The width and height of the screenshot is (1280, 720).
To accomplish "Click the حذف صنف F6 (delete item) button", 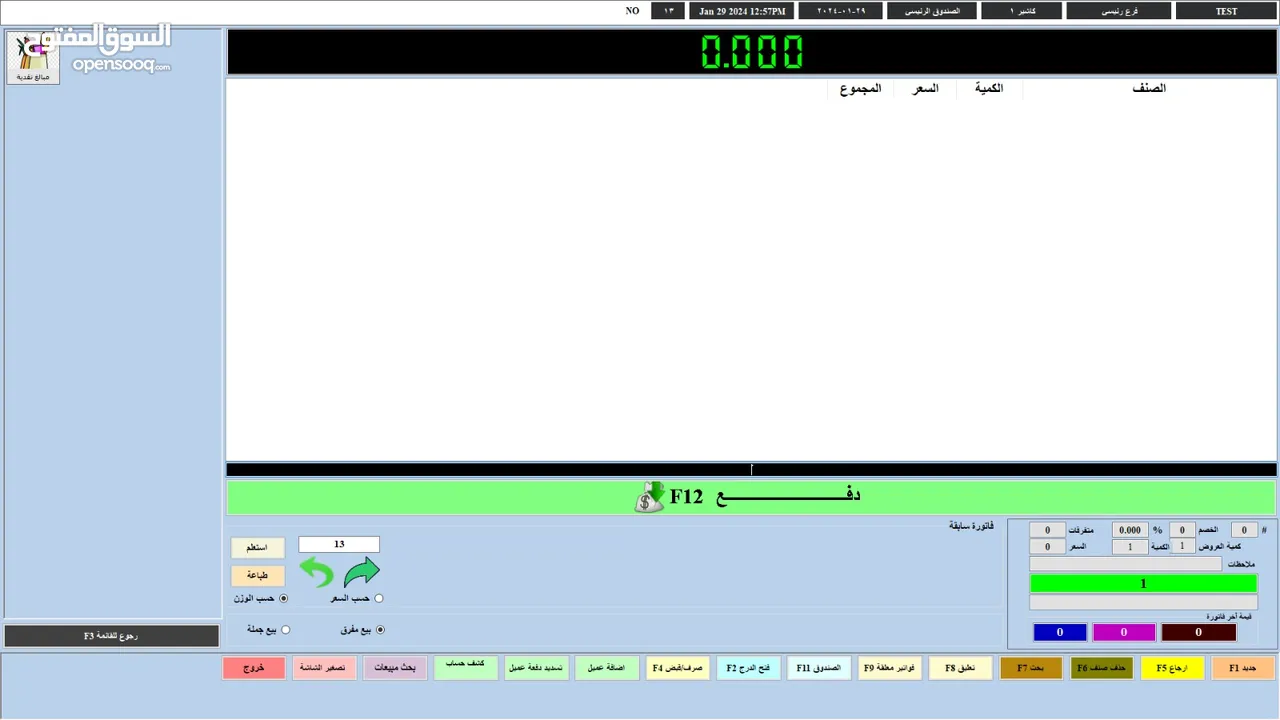I will (1102, 668).
